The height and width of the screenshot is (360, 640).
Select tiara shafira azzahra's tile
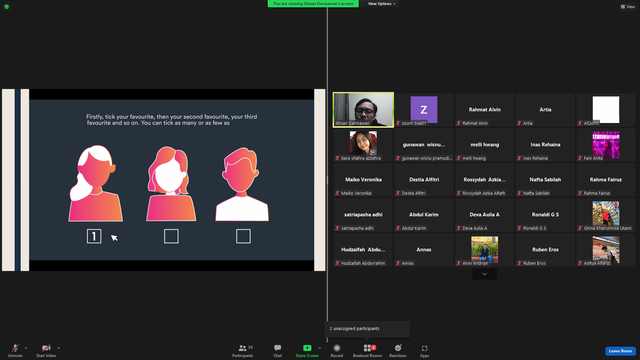(363, 145)
